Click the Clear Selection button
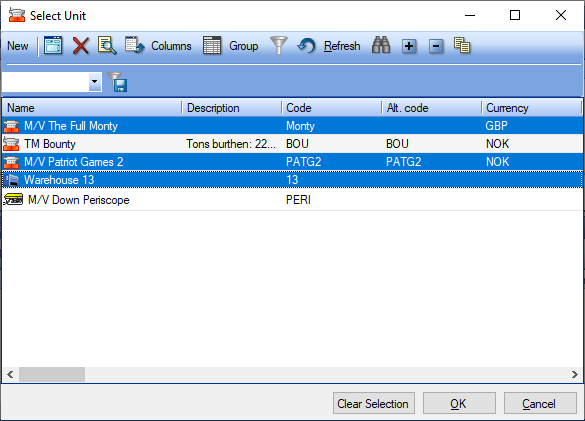Screen dimensions: 585x421 pyautogui.click(x=374, y=403)
